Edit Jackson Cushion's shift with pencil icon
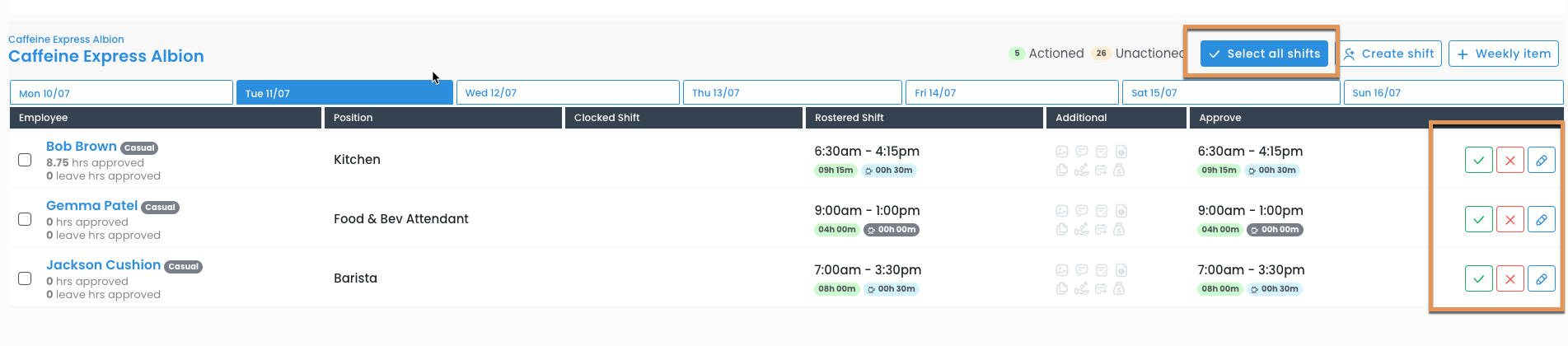The image size is (1568, 346). [x=1541, y=278]
